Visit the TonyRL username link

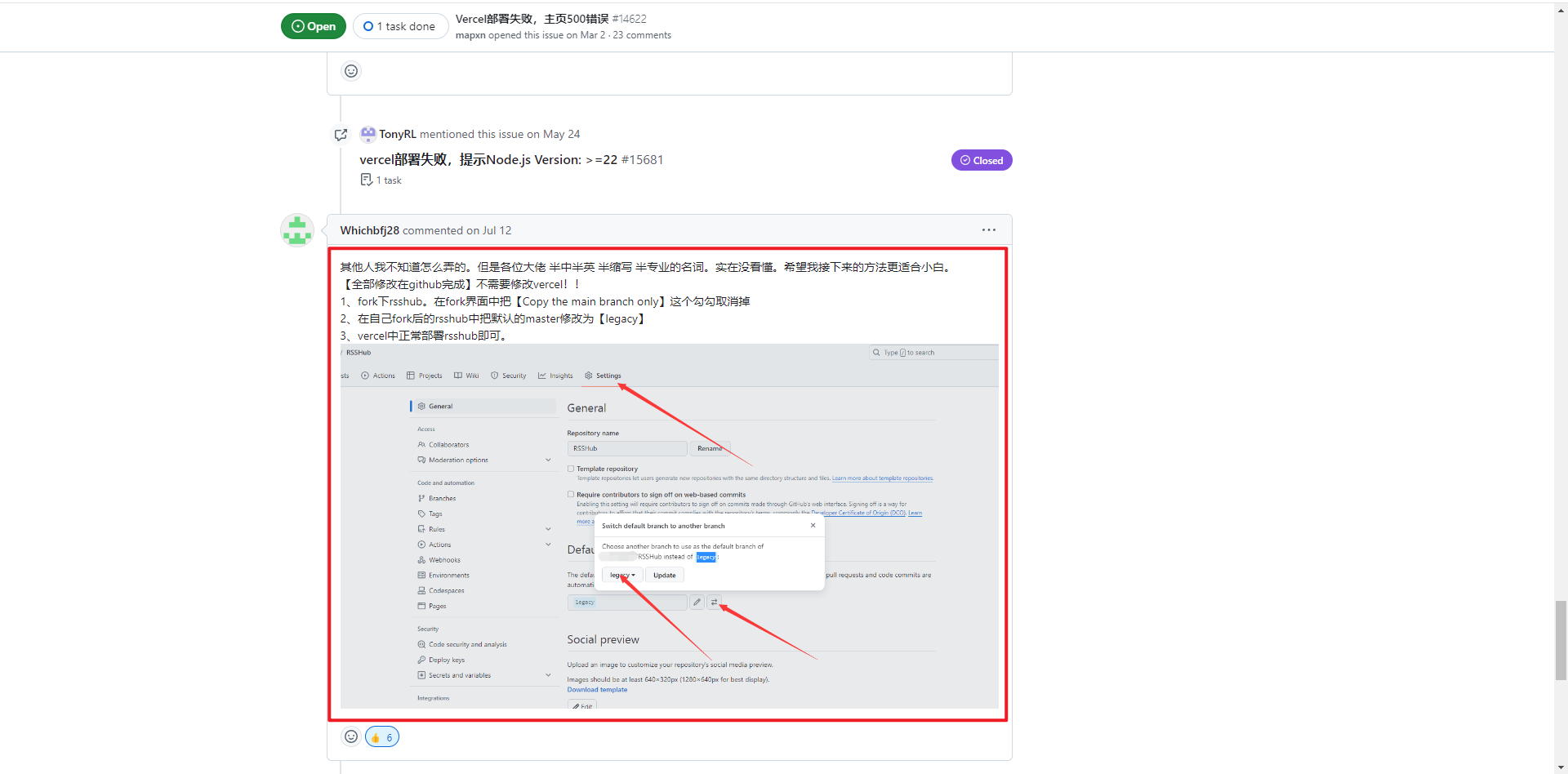pyautogui.click(x=398, y=134)
